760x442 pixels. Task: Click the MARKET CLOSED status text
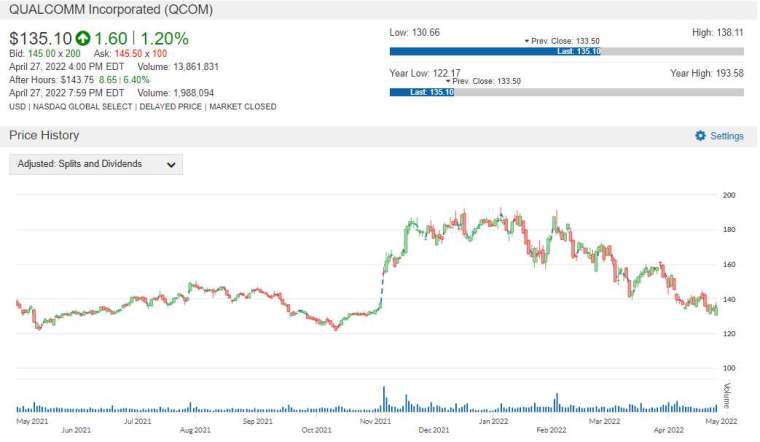click(243, 107)
